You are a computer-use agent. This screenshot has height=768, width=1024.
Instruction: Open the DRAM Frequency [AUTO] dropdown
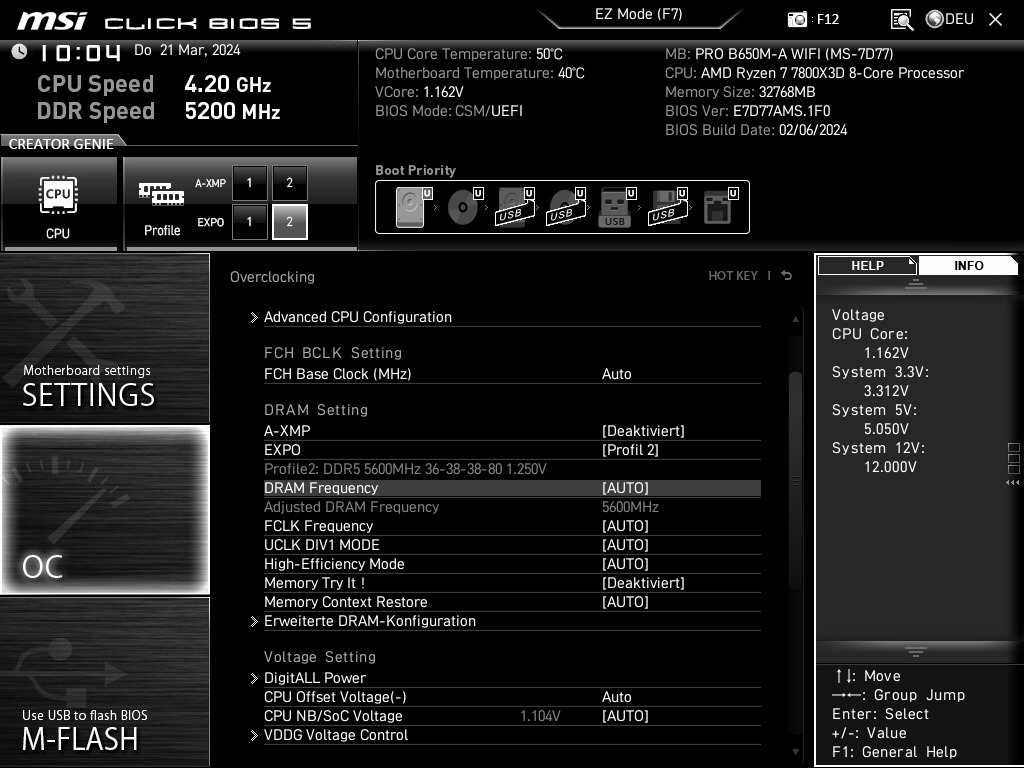coord(625,488)
